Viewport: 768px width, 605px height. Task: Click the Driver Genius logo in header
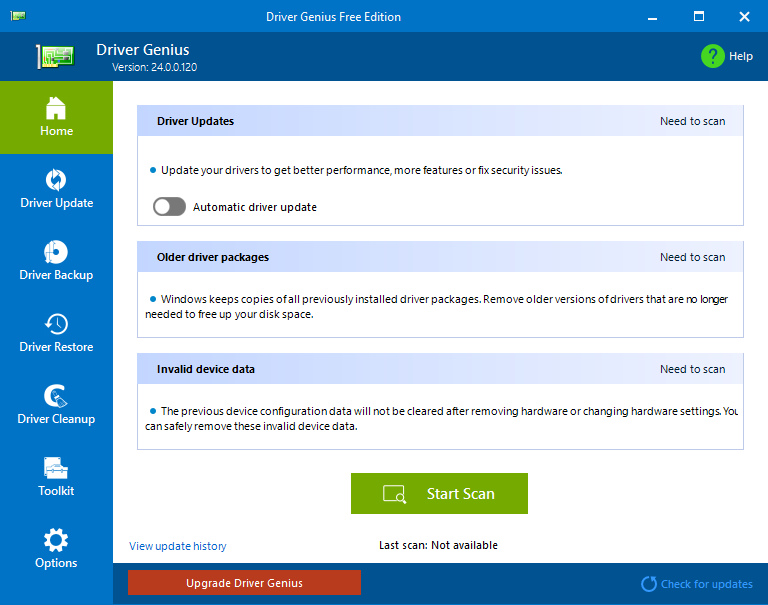point(57,56)
